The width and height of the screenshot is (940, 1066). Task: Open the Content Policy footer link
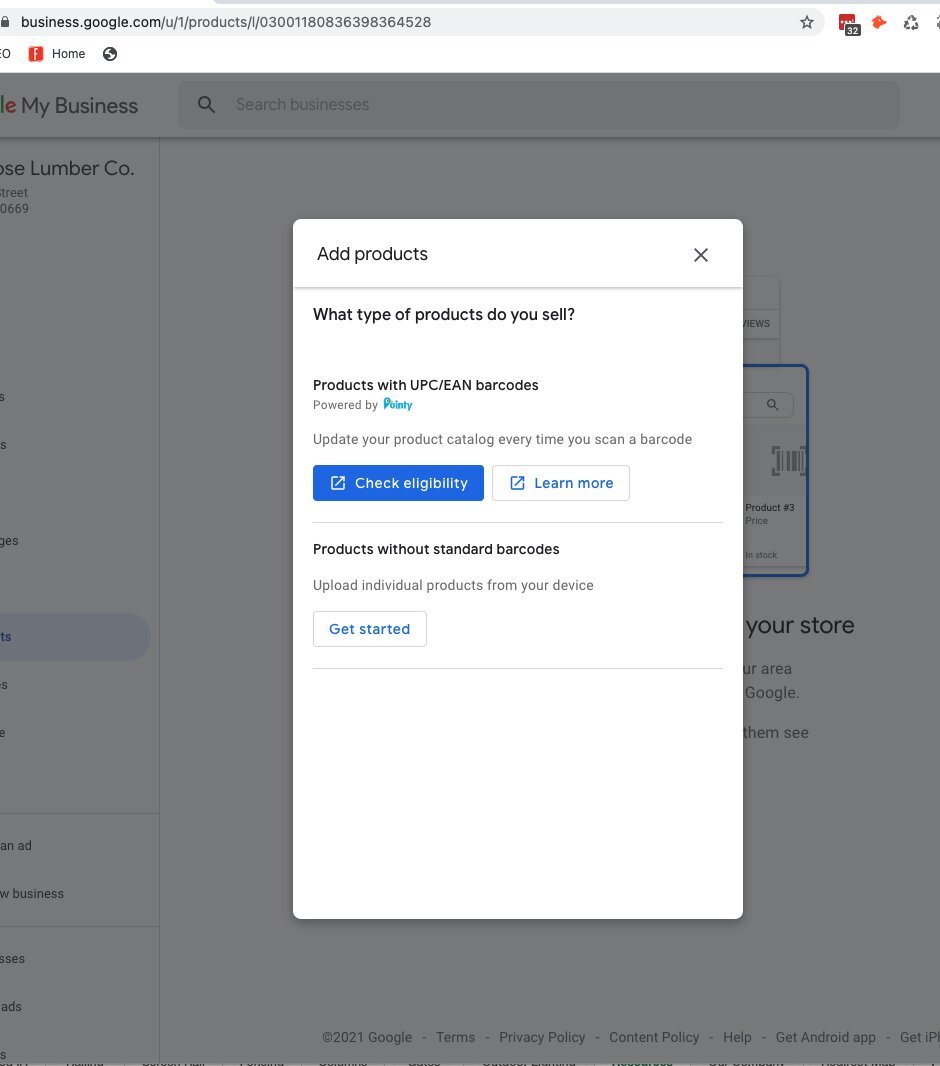click(x=654, y=1037)
